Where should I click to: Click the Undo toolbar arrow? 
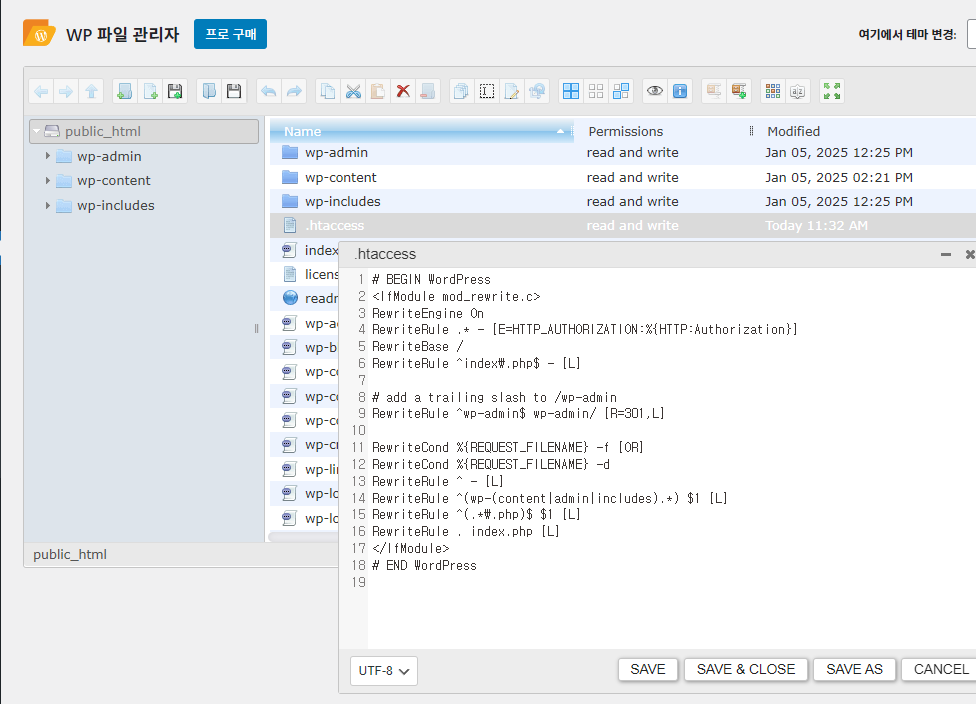(x=268, y=92)
